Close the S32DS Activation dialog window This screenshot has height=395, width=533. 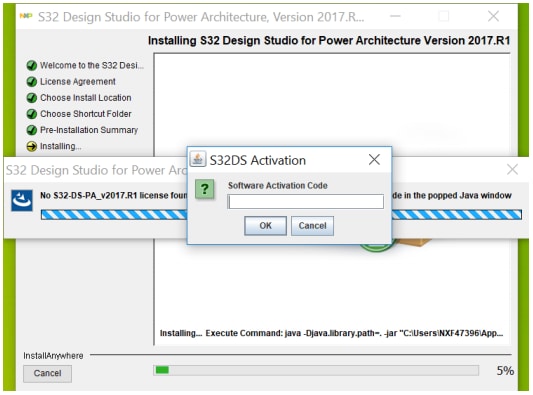pos(374,159)
